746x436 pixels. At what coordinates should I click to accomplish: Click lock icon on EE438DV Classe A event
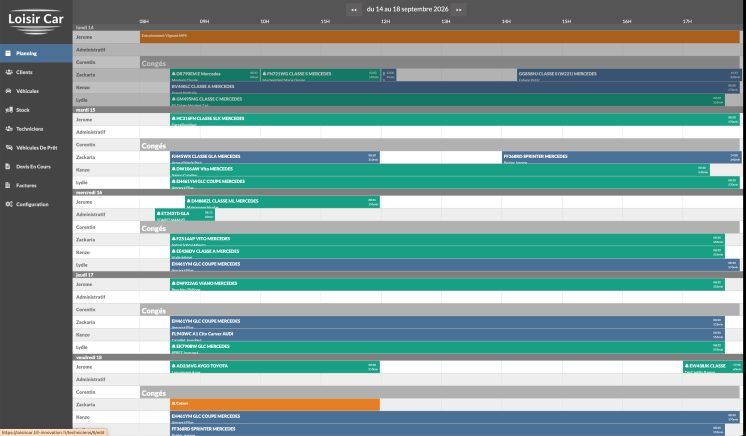tap(174, 251)
